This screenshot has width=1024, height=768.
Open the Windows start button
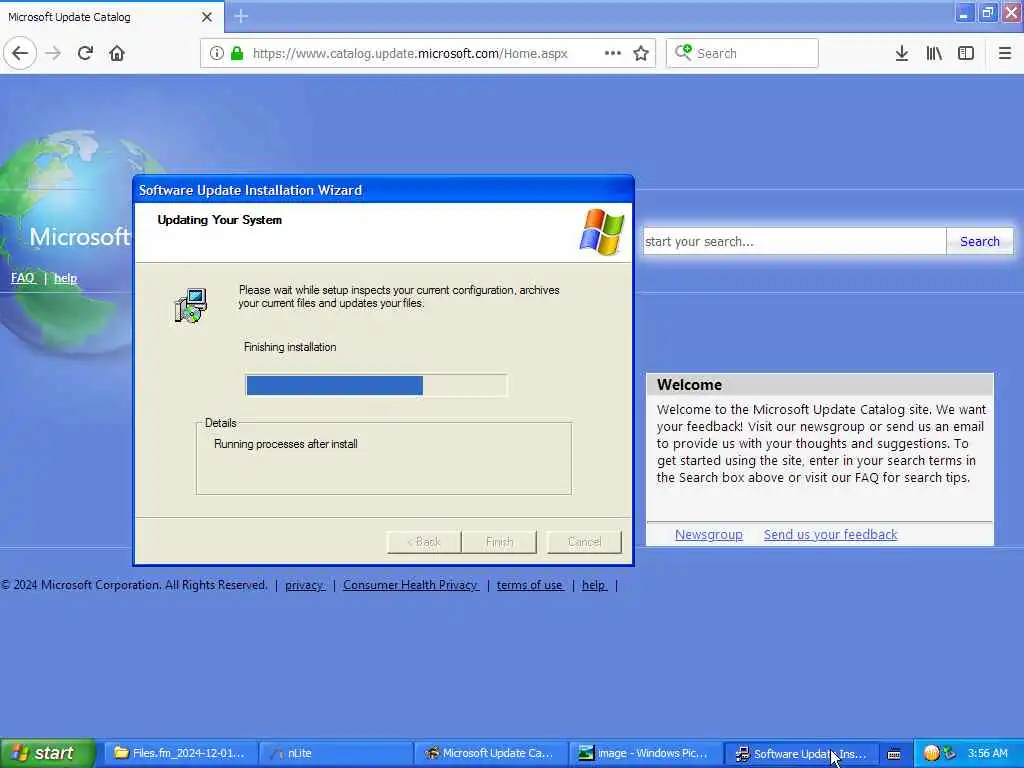47,753
